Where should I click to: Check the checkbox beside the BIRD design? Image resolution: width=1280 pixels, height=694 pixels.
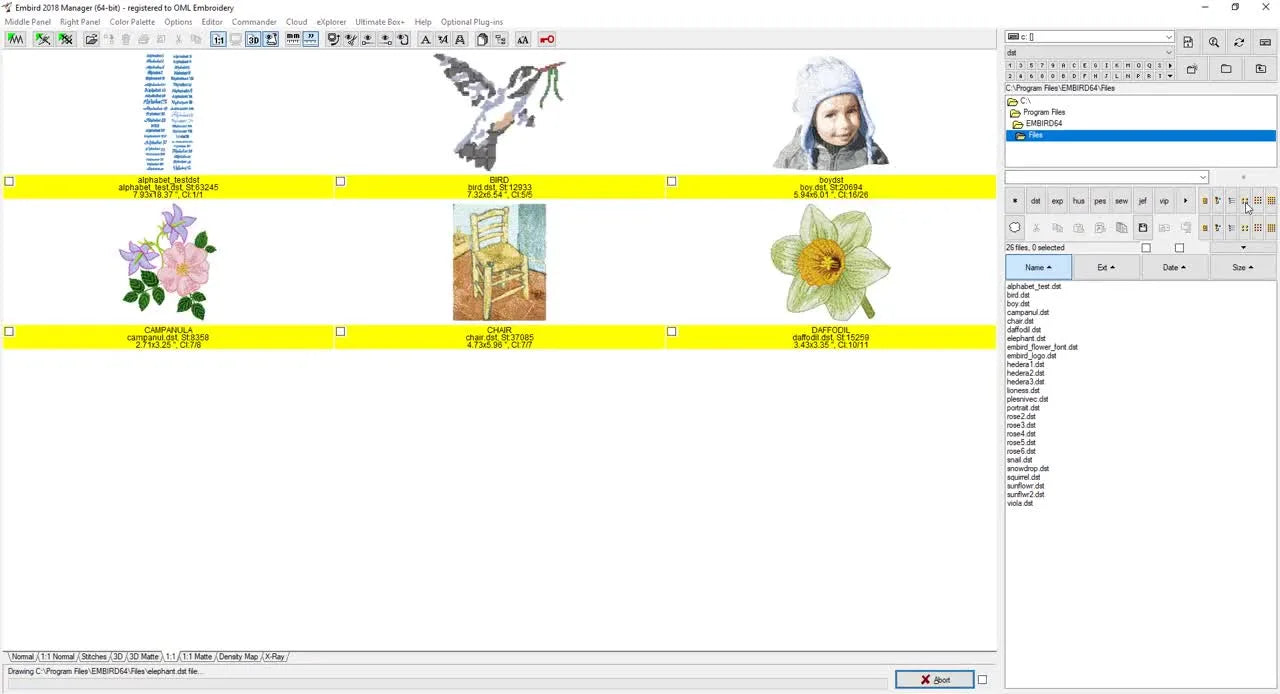click(x=340, y=181)
